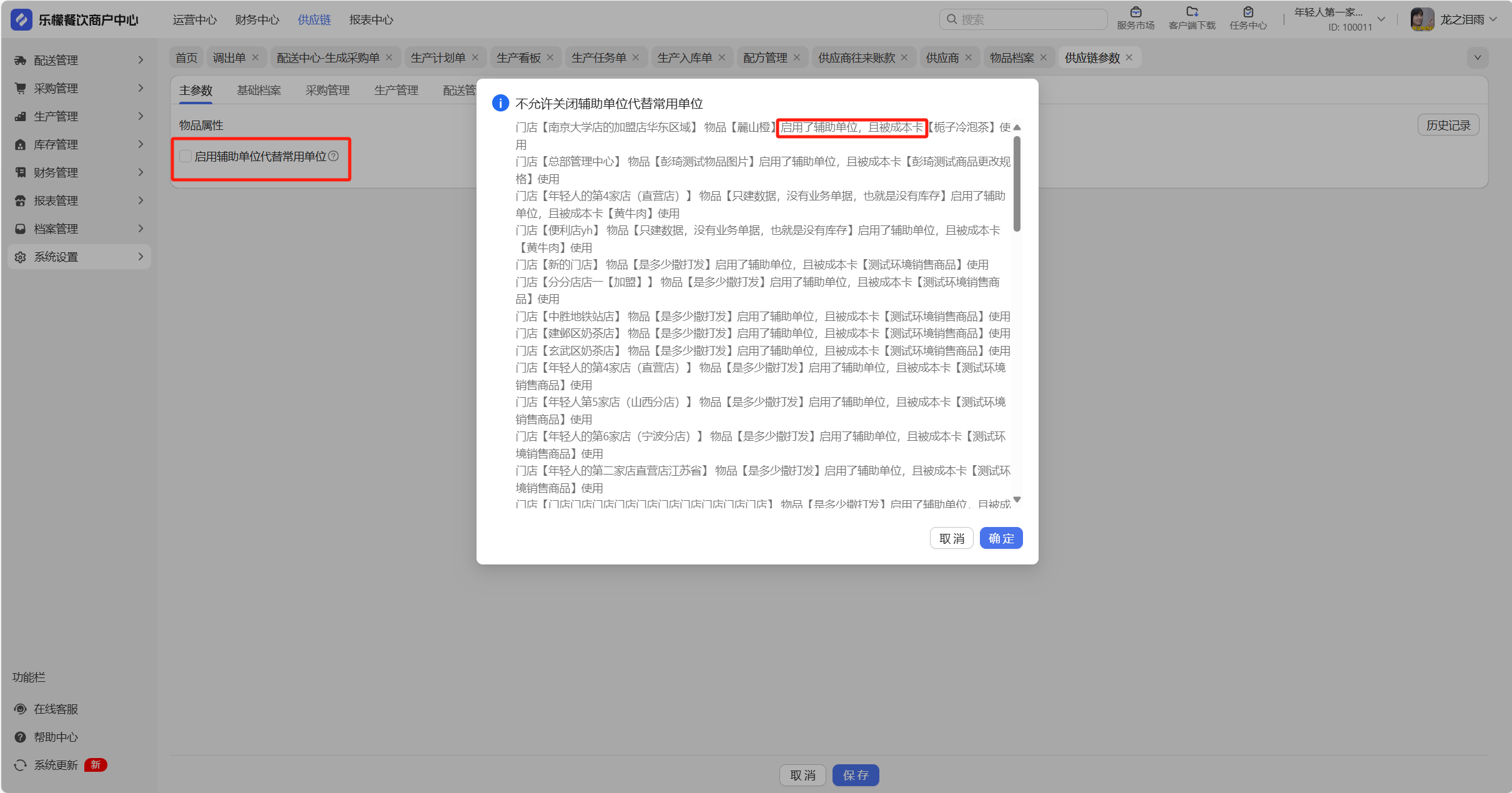Image resolution: width=1512 pixels, height=793 pixels.
Task: Click the 档案管理 sidebar icon
Action: click(21, 229)
